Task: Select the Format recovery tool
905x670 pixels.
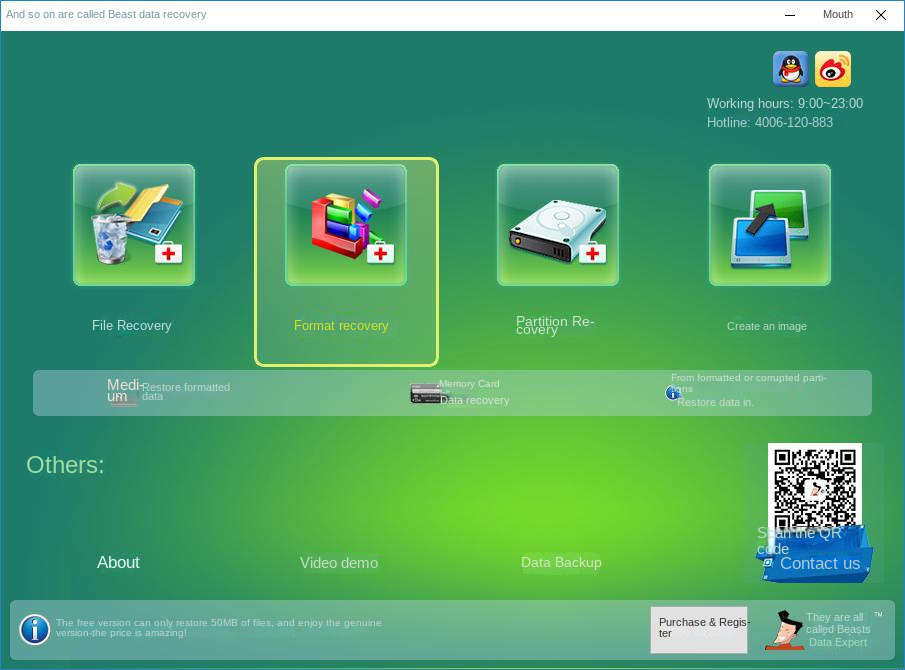Action: pyautogui.click(x=346, y=224)
